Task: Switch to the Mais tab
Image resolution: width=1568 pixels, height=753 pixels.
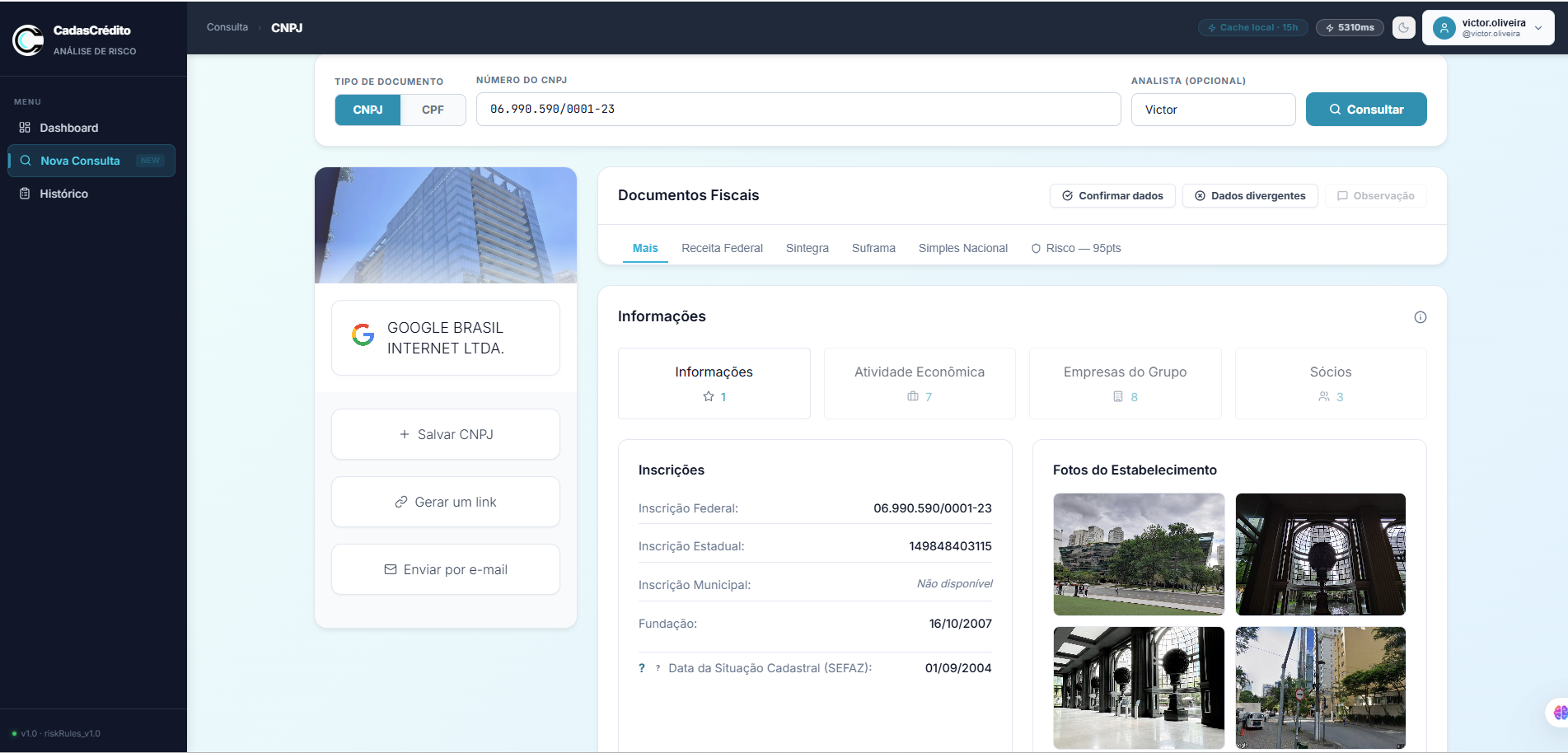Action: (645, 248)
